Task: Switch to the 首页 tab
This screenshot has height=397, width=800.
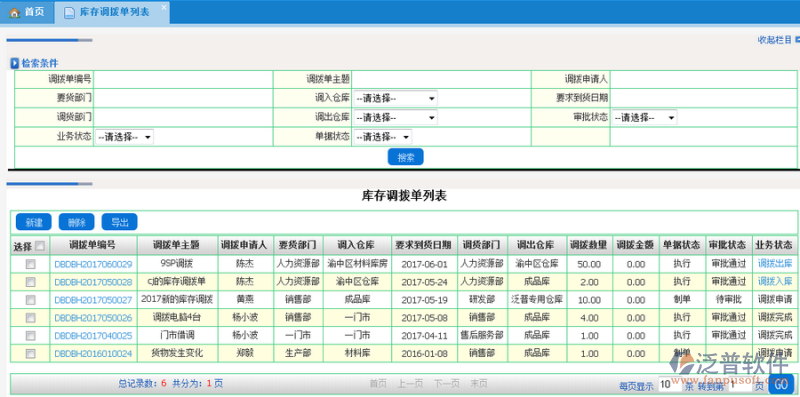Action: tap(27, 12)
